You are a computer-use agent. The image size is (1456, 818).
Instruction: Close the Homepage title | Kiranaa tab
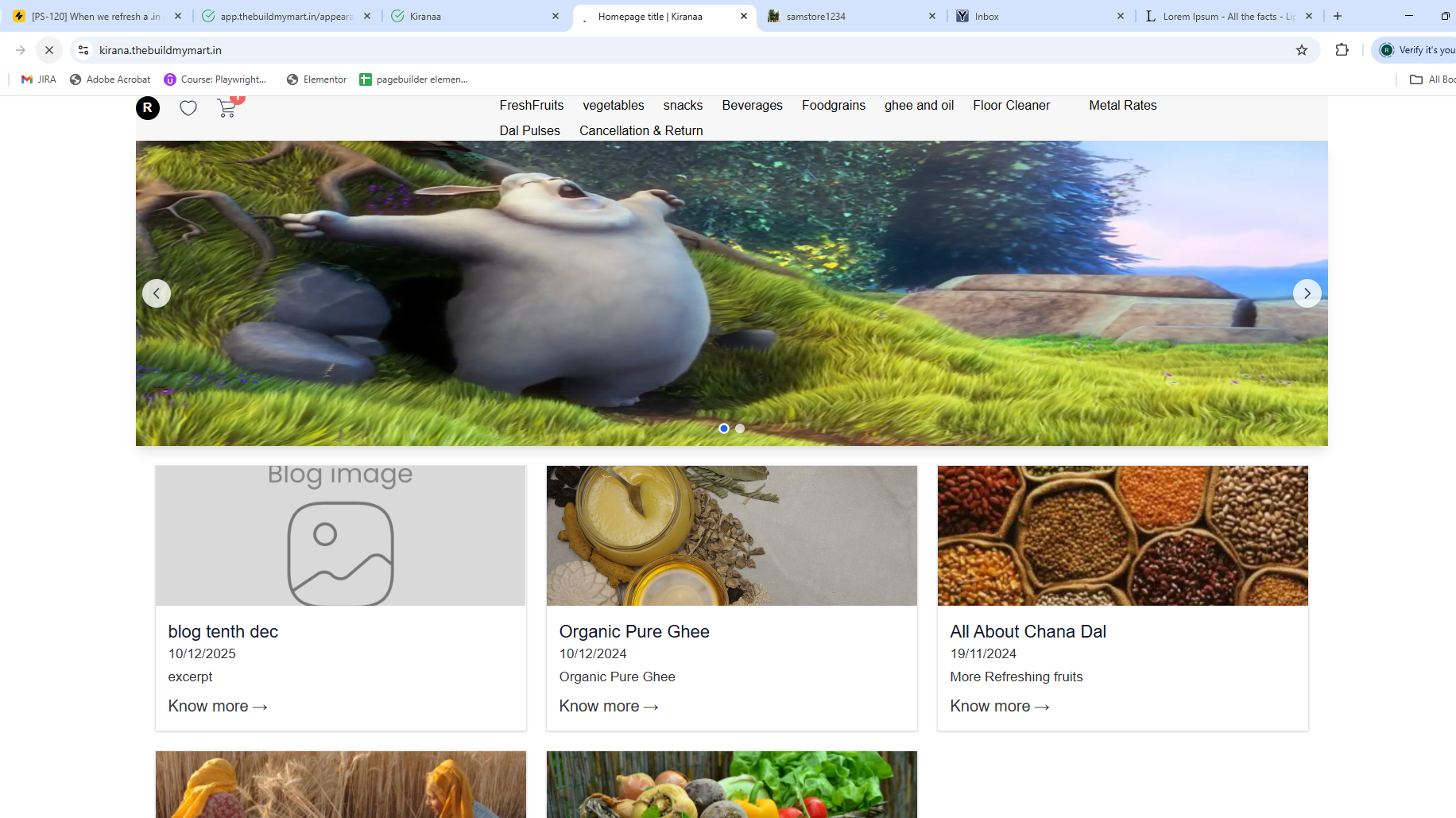[x=744, y=16]
